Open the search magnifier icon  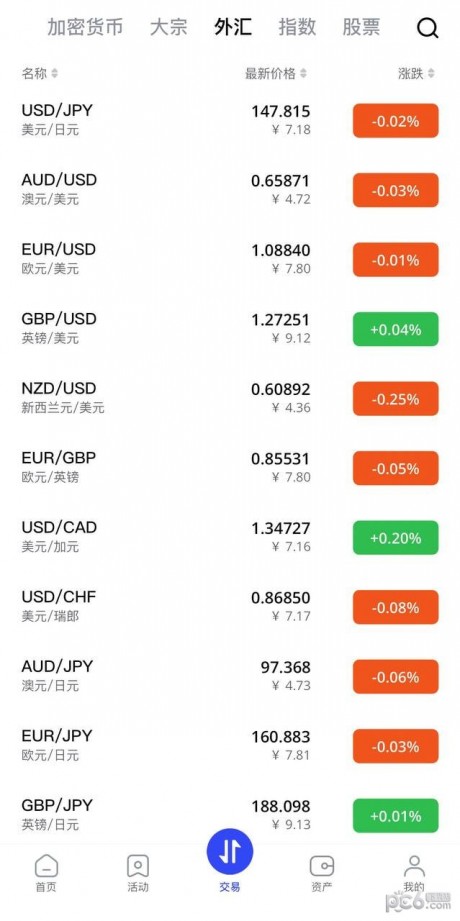point(428,28)
